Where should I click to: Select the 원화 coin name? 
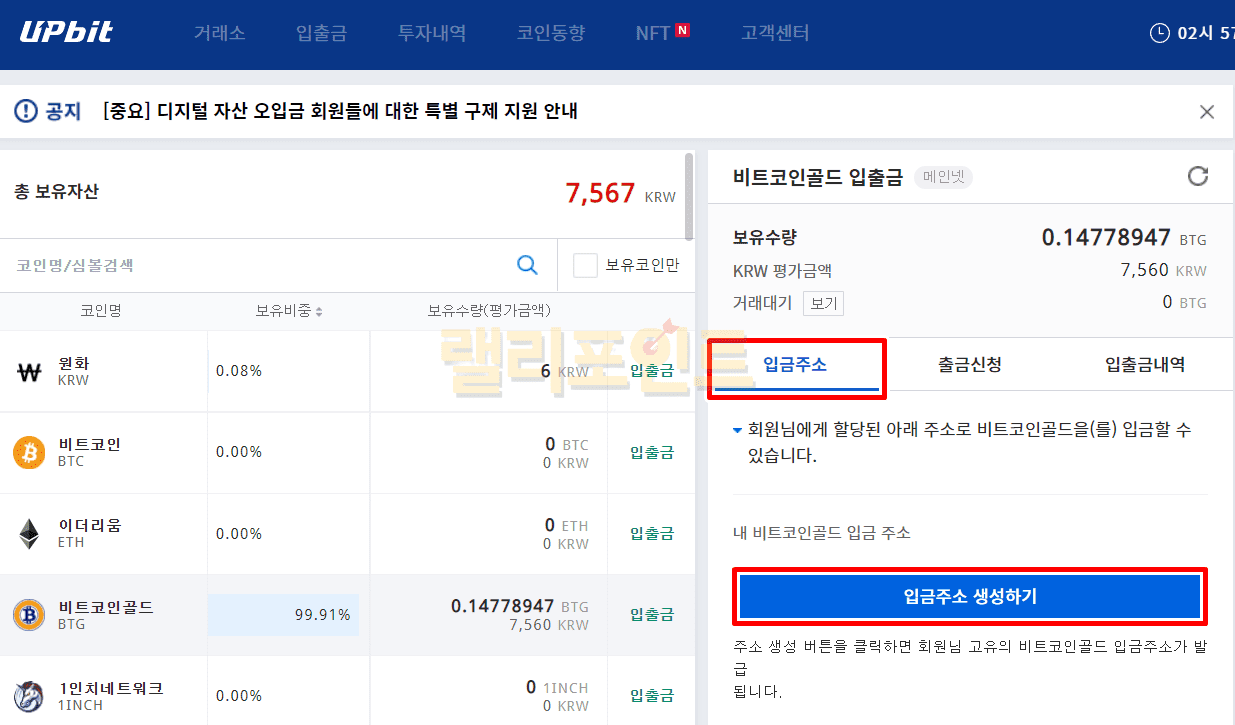coord(74,363)
